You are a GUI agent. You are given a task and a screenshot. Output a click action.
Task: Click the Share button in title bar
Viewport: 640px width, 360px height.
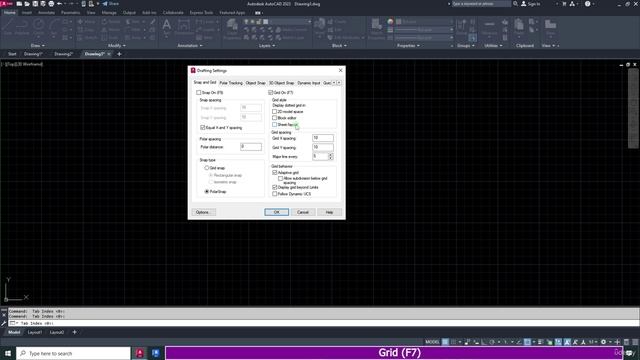tap(111, 4)
